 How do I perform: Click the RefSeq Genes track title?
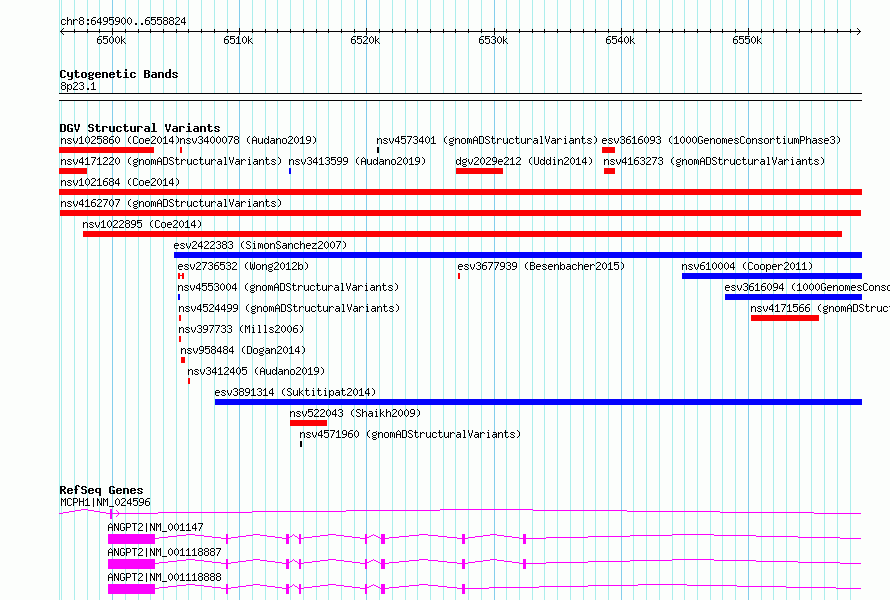point(101,490)
